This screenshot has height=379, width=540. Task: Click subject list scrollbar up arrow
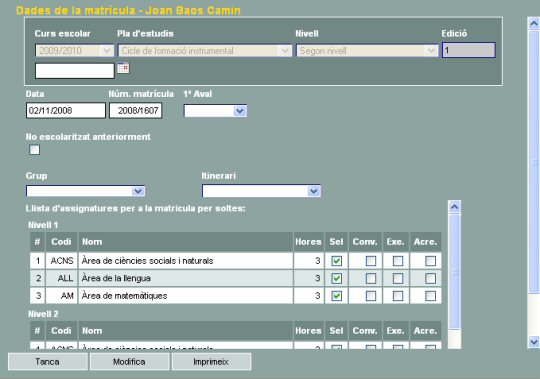click(x=455, y=207)
